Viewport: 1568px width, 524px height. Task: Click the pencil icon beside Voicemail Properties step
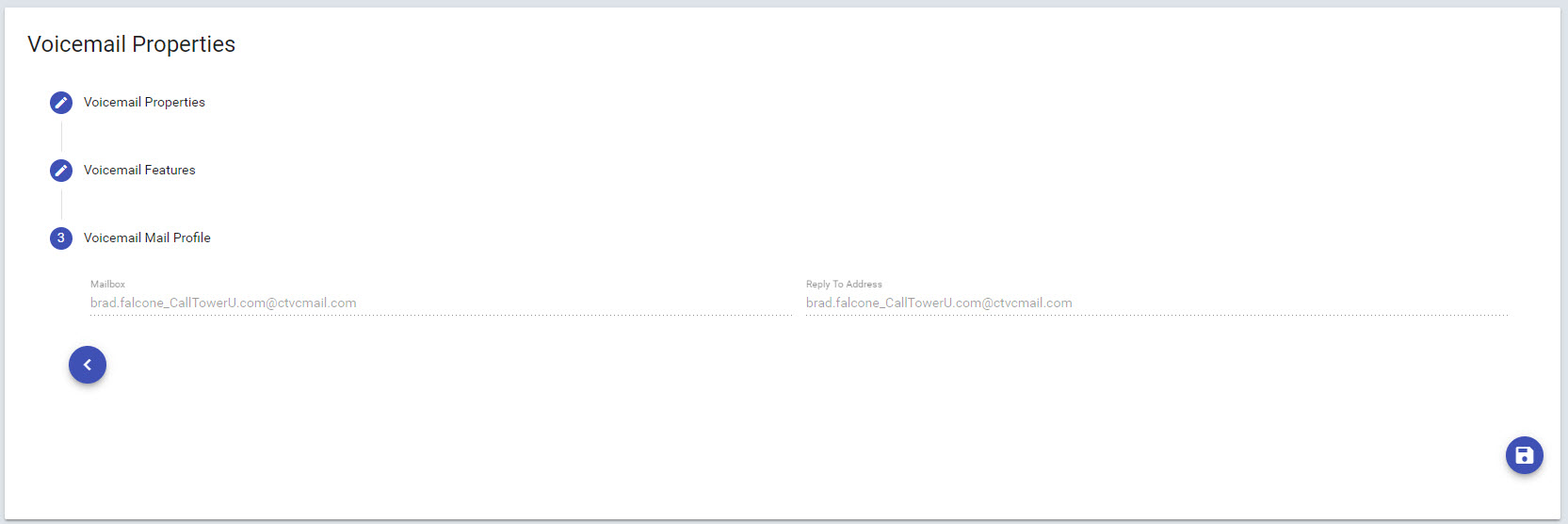coord(61,103)
